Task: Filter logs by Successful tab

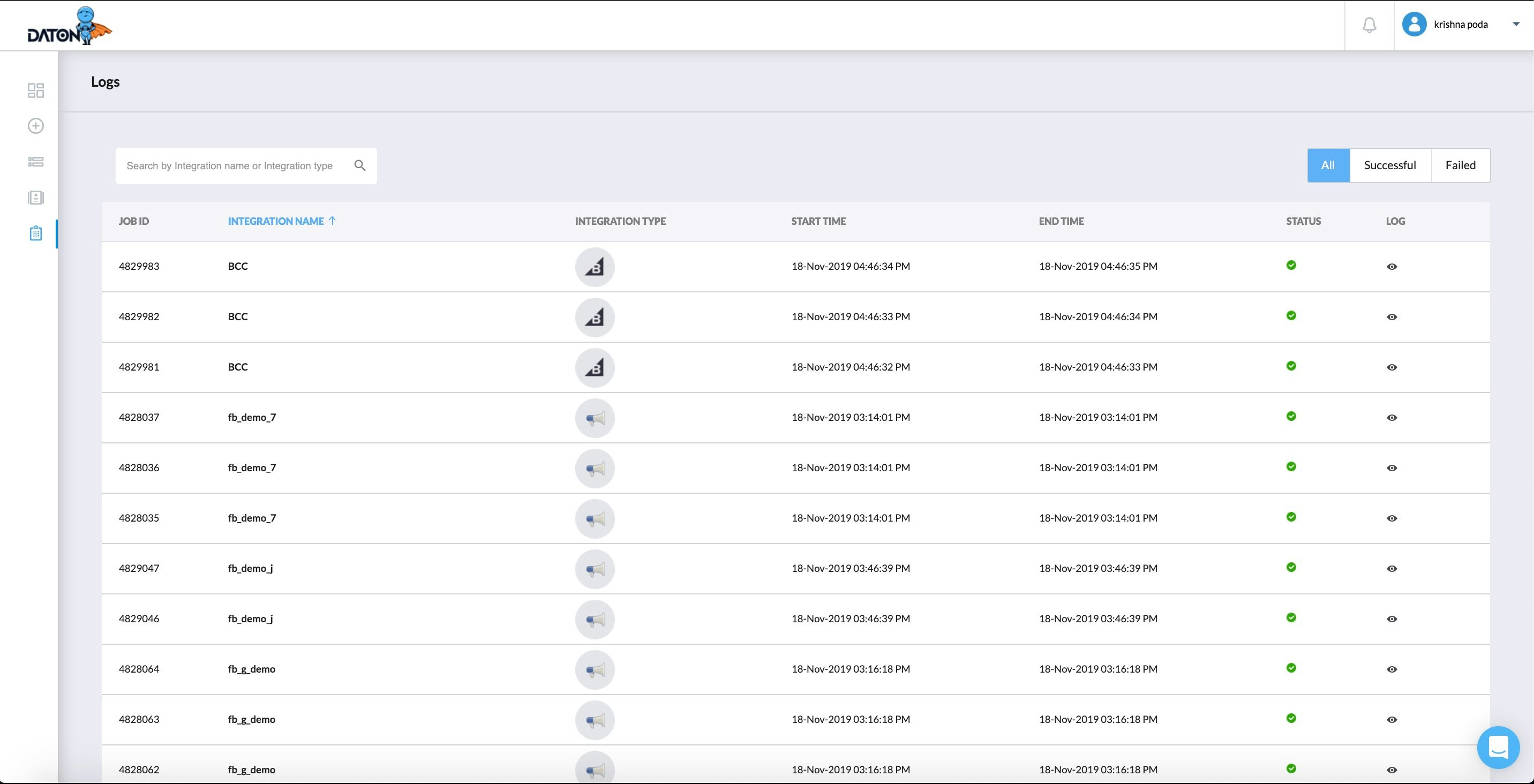Action: [1390, 165]
